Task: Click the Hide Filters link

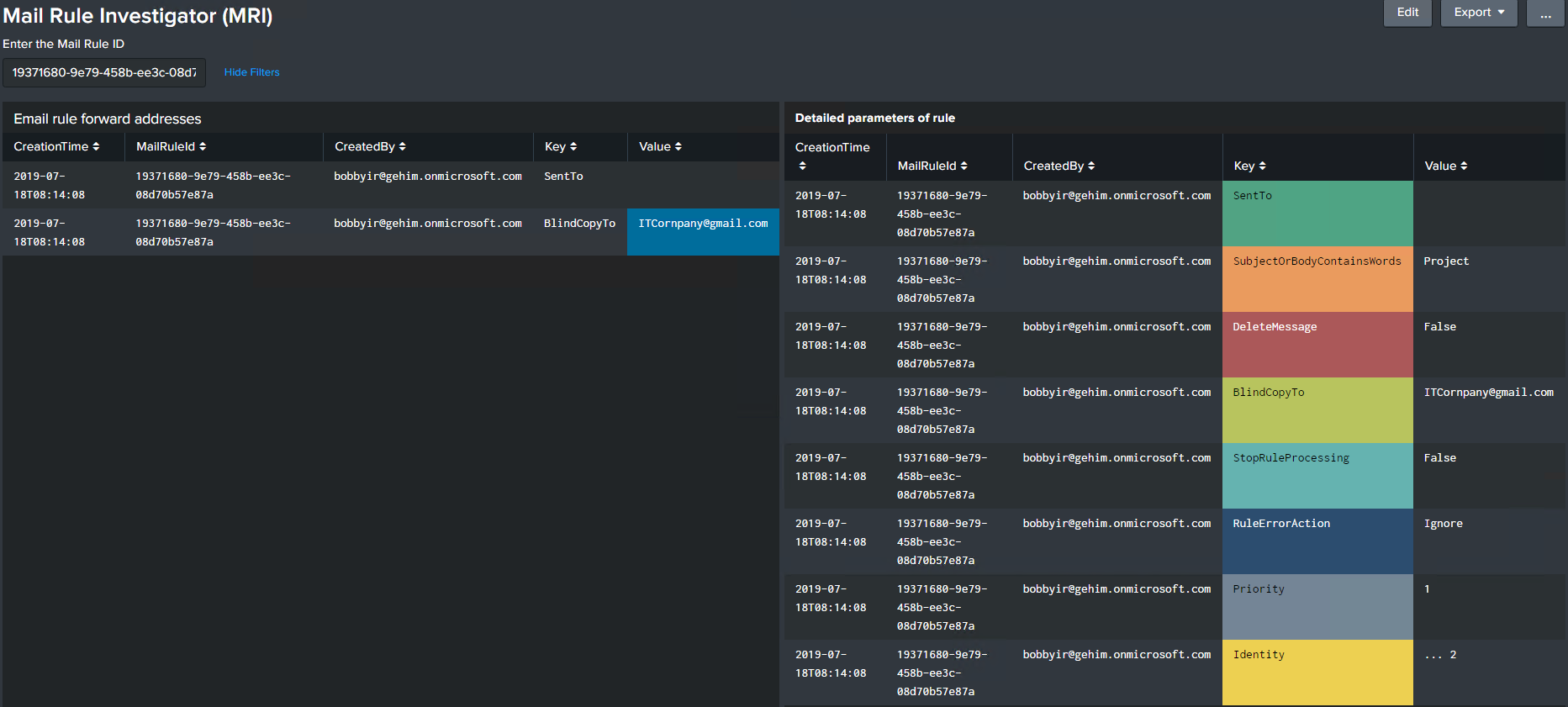Action: [251, 72]
